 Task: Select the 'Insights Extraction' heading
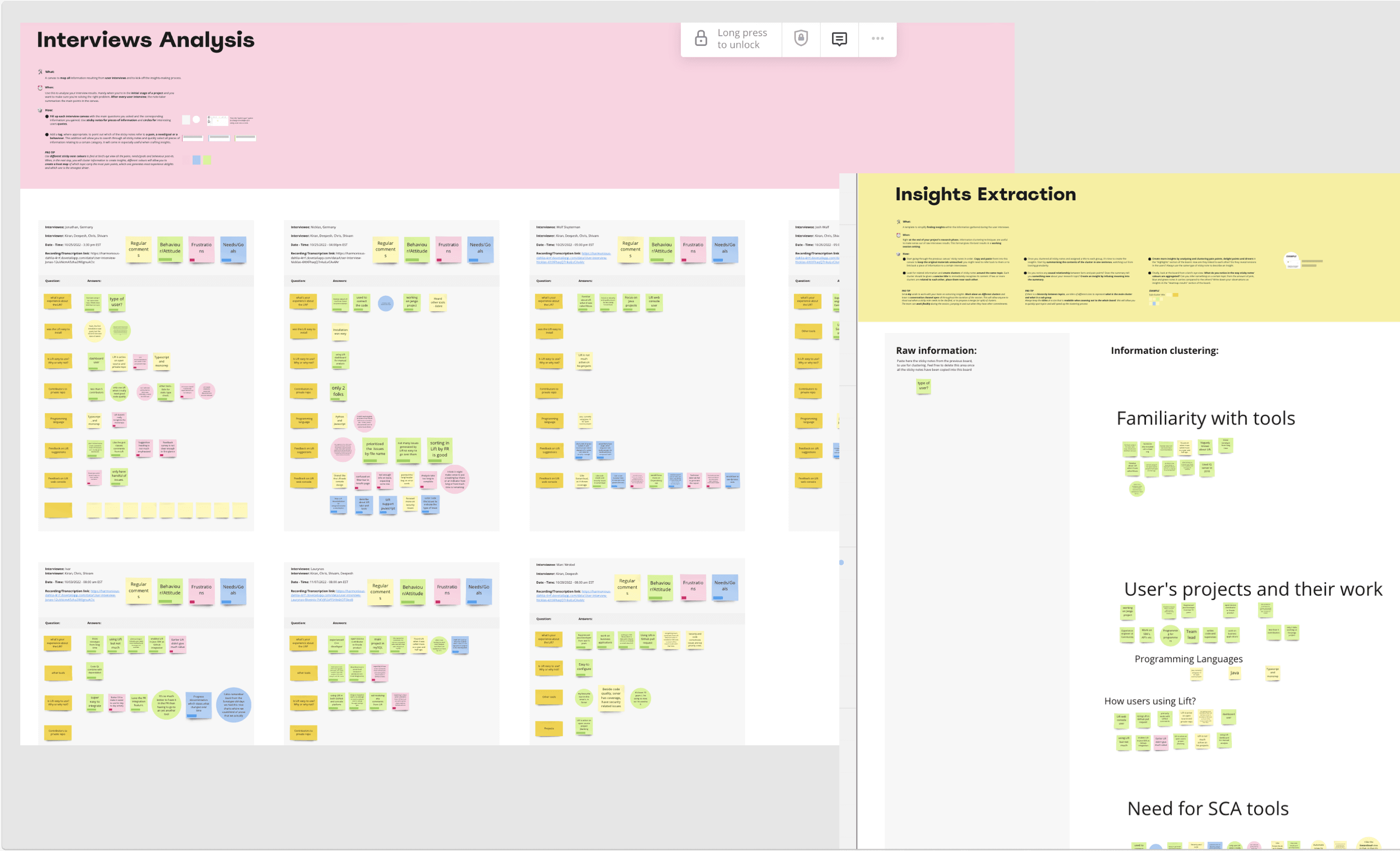(x=985, y=195)
